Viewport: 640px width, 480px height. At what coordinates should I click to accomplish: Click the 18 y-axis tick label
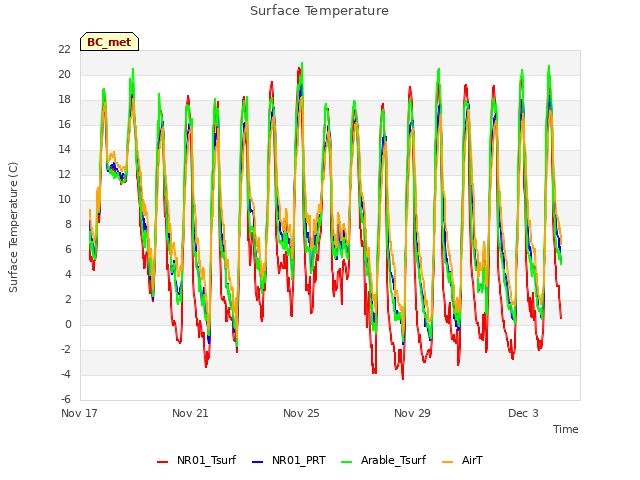[x=64, y=100]
